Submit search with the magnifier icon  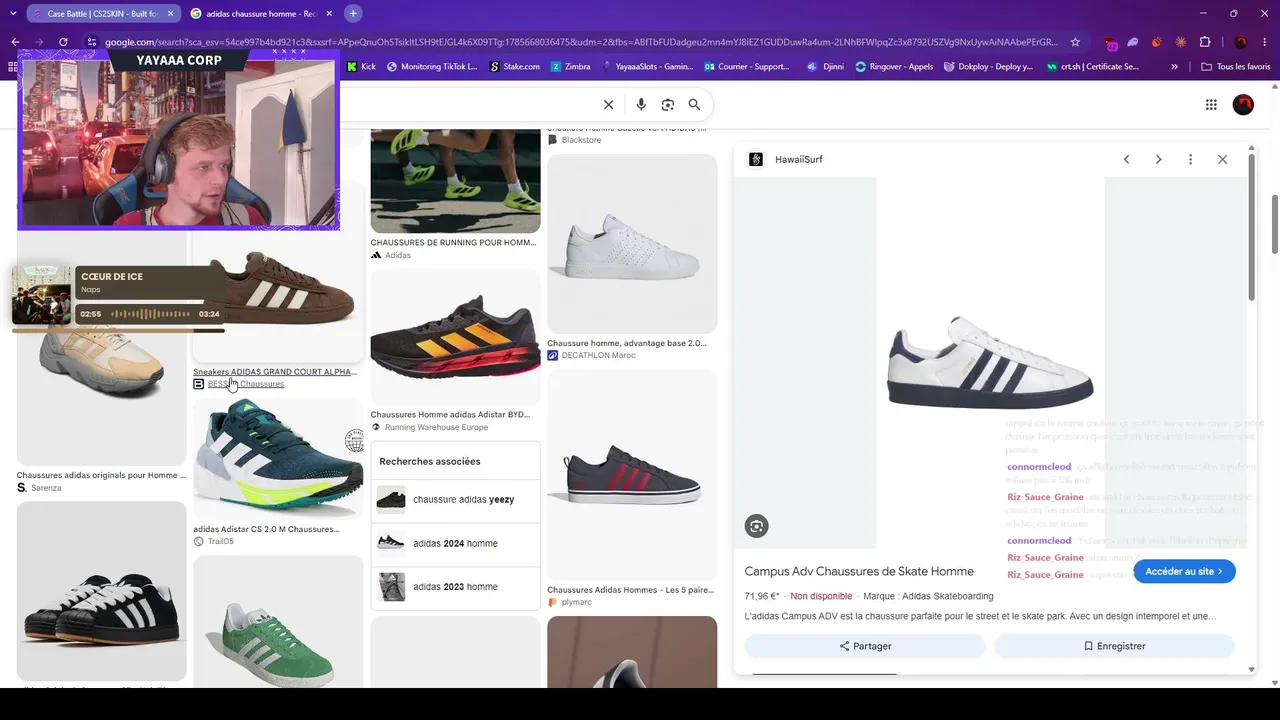click(694, 104)
